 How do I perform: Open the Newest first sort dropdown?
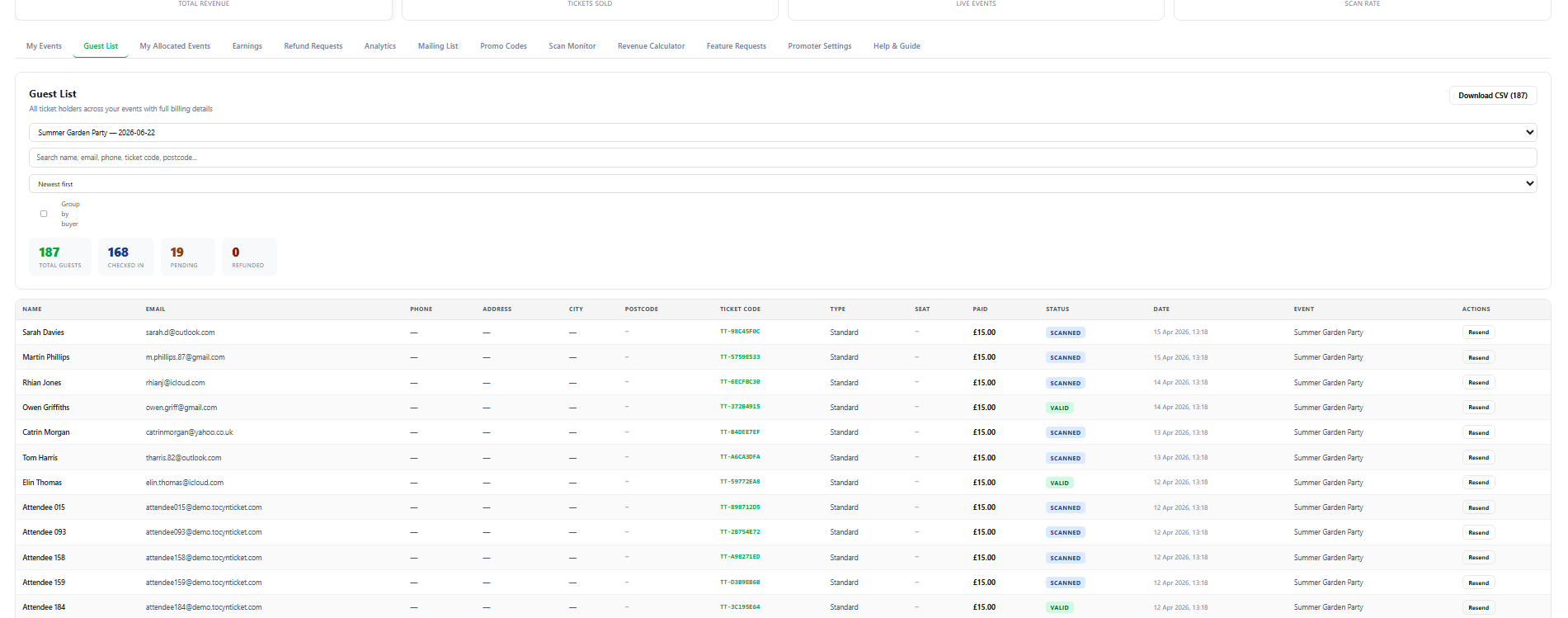(783, 184)
